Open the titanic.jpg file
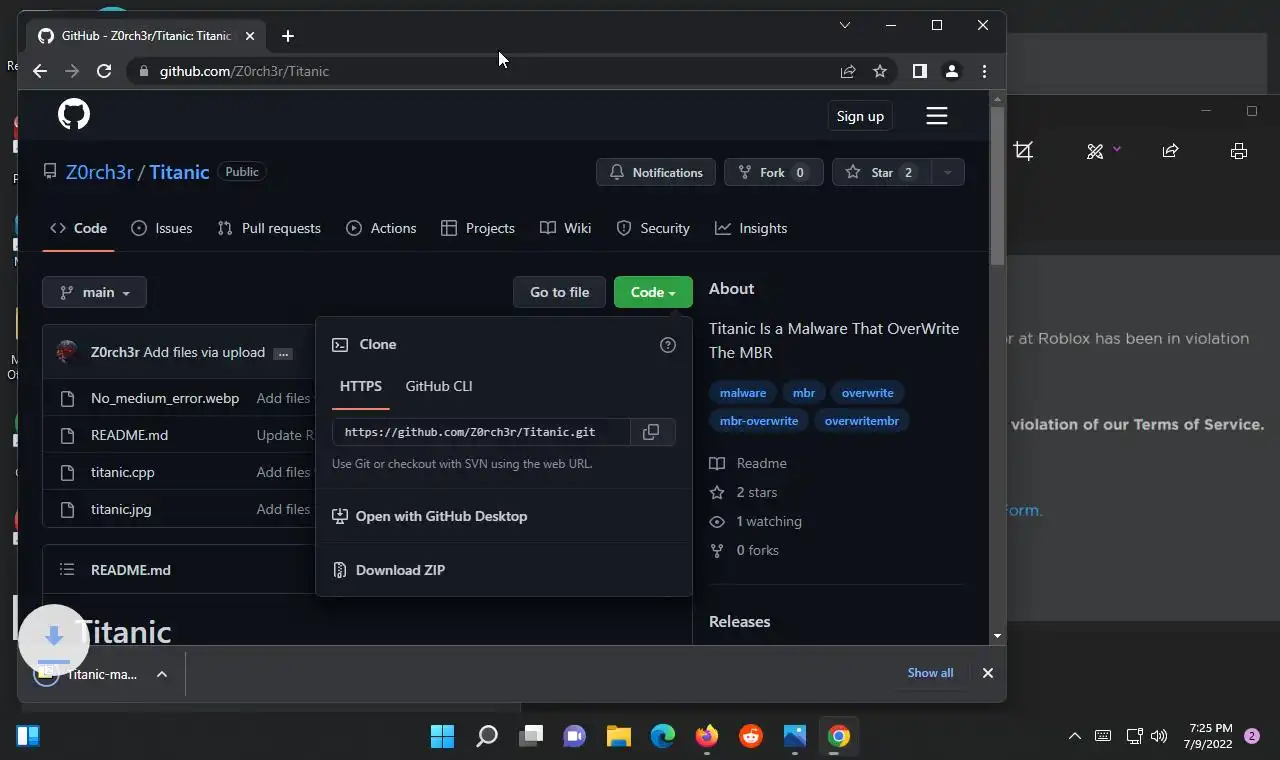 click(121, 509)
